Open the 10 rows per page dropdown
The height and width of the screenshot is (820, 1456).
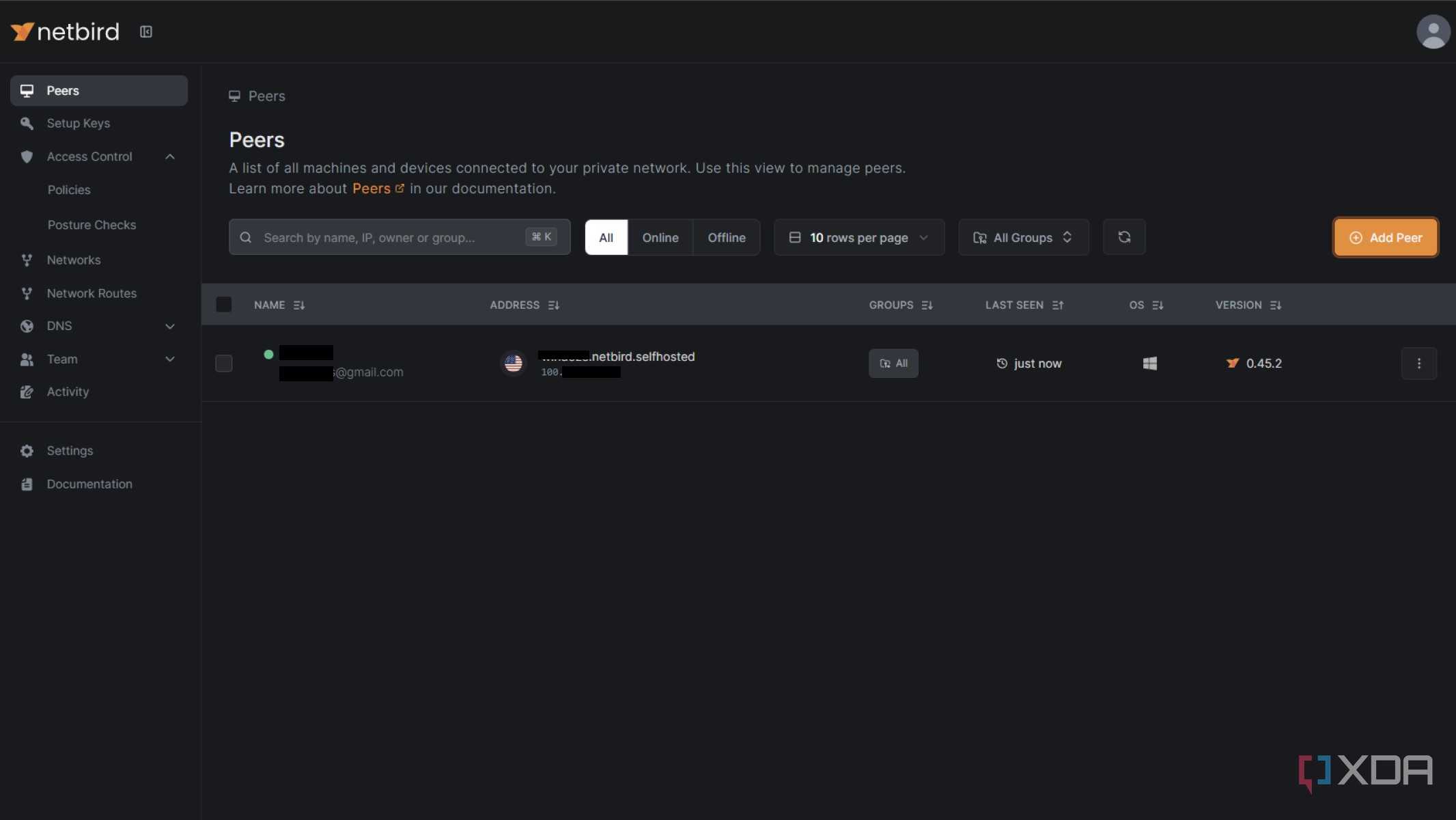(859, 237)
